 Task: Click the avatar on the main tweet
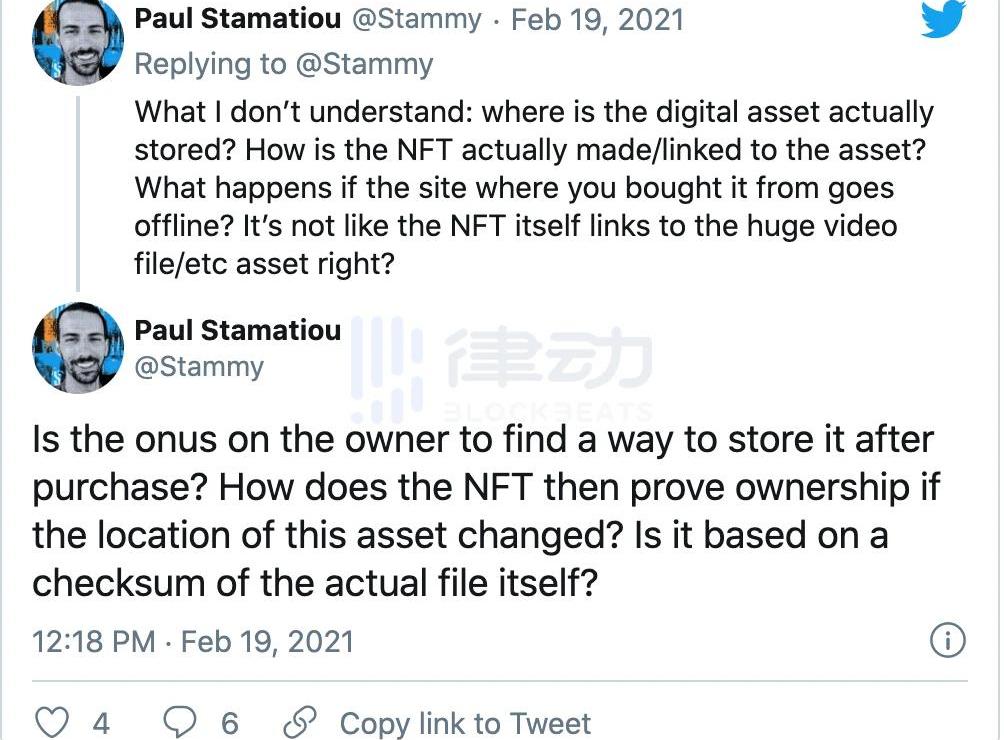pyautogui.click(x=77, y=347)
